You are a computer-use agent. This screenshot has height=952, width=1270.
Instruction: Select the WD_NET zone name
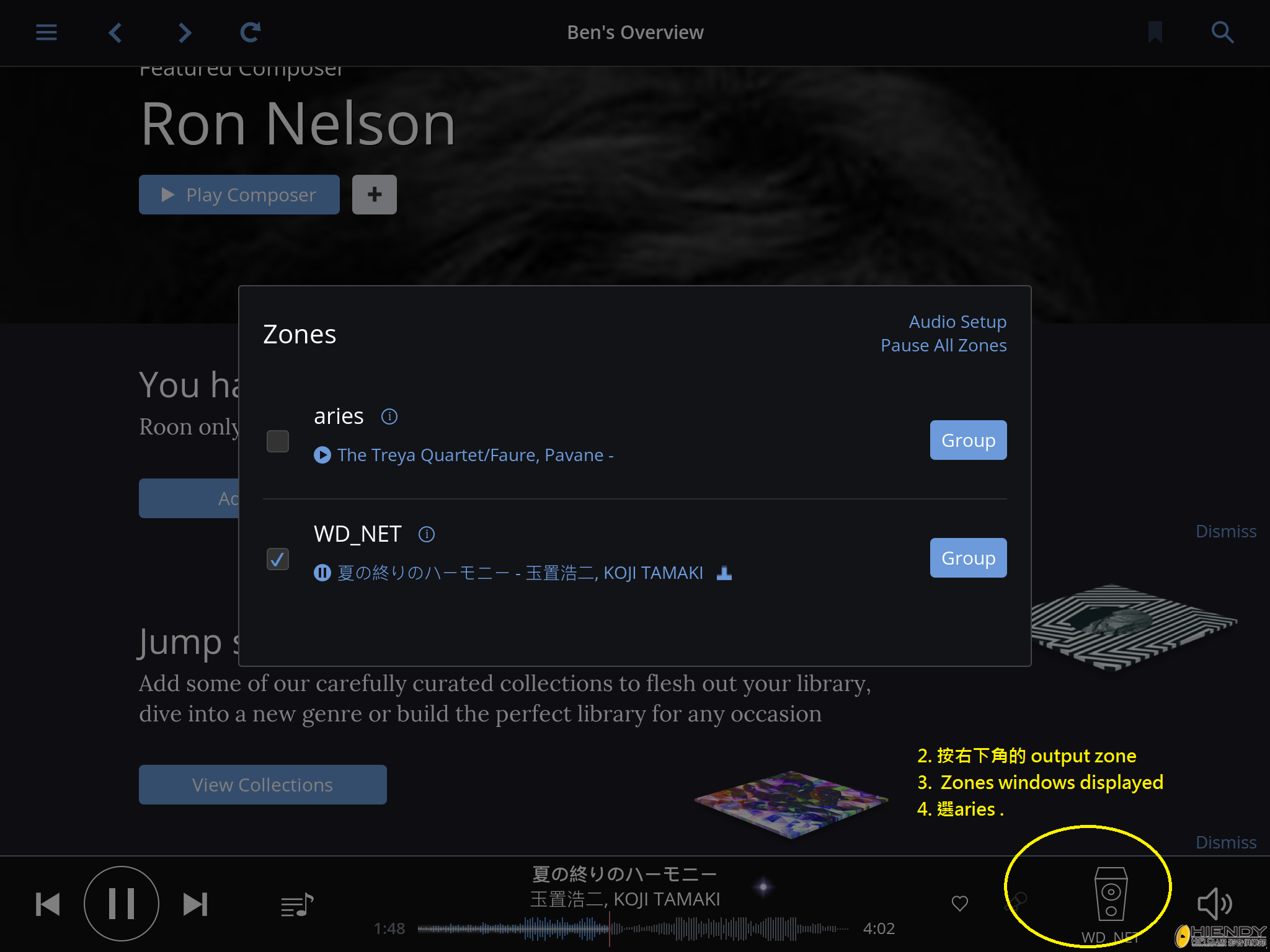click(358, 534)
